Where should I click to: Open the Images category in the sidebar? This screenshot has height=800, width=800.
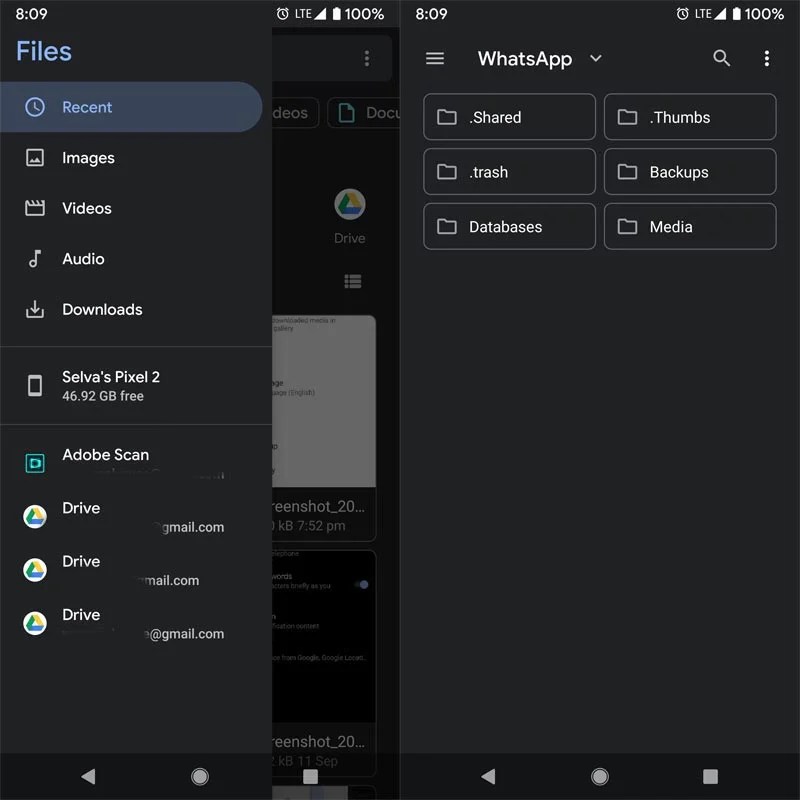pos(87,157)
